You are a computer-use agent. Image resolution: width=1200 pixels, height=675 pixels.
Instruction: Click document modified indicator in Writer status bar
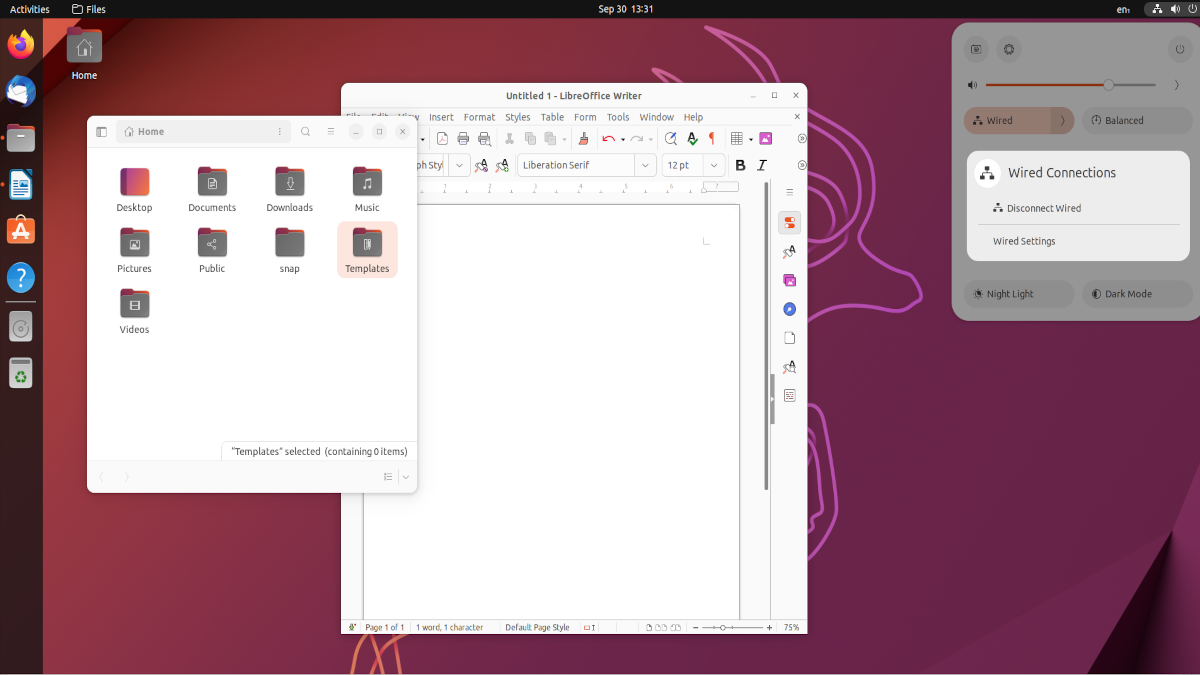click(352, 627)
